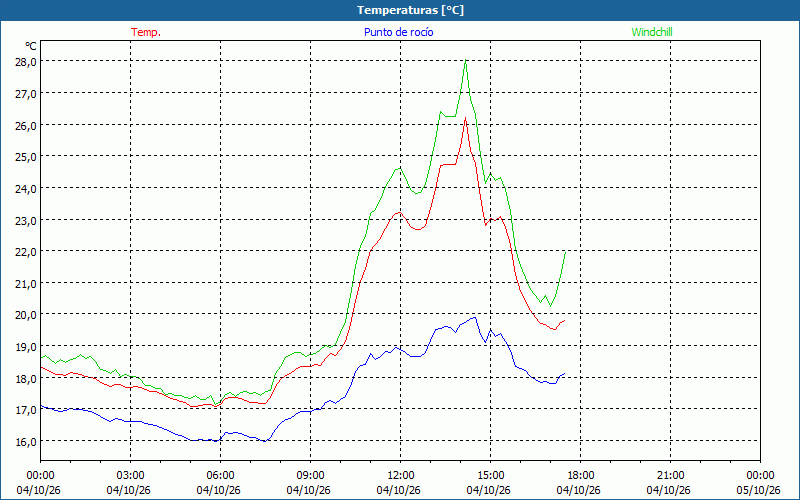Screen dimensions: 800x500
Task: Click the "21,0" y-axis value
Action: coord(26,283)
